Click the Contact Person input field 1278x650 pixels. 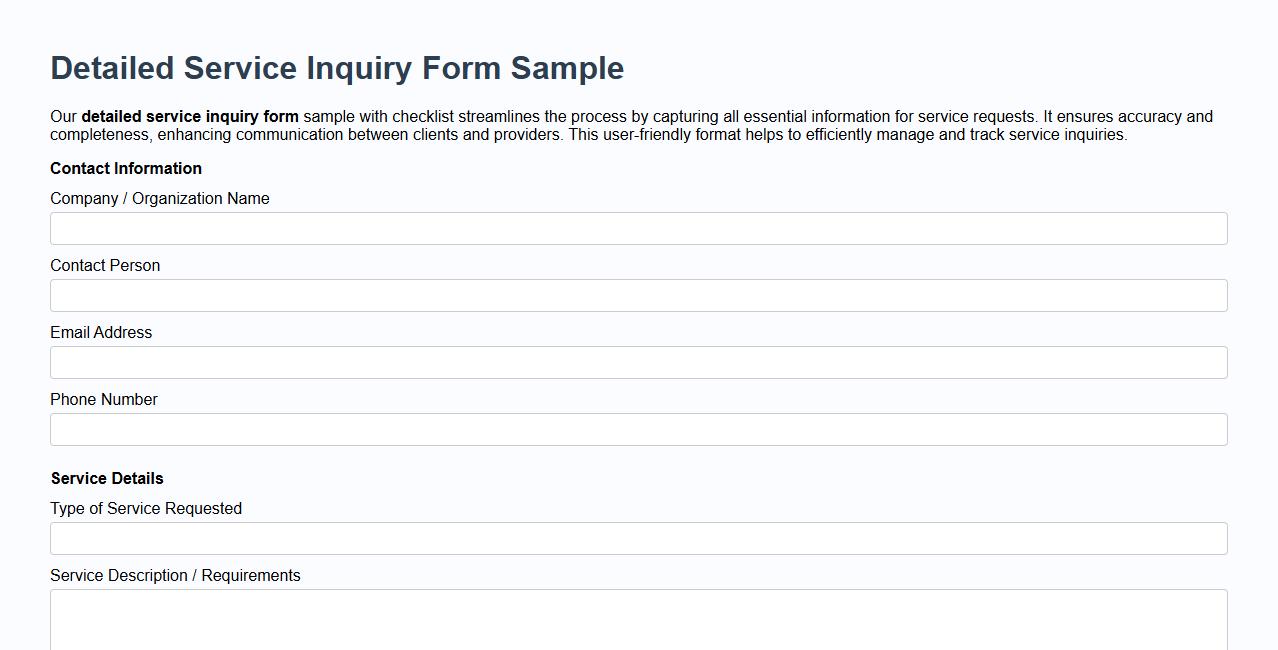(x=638, y=295)
